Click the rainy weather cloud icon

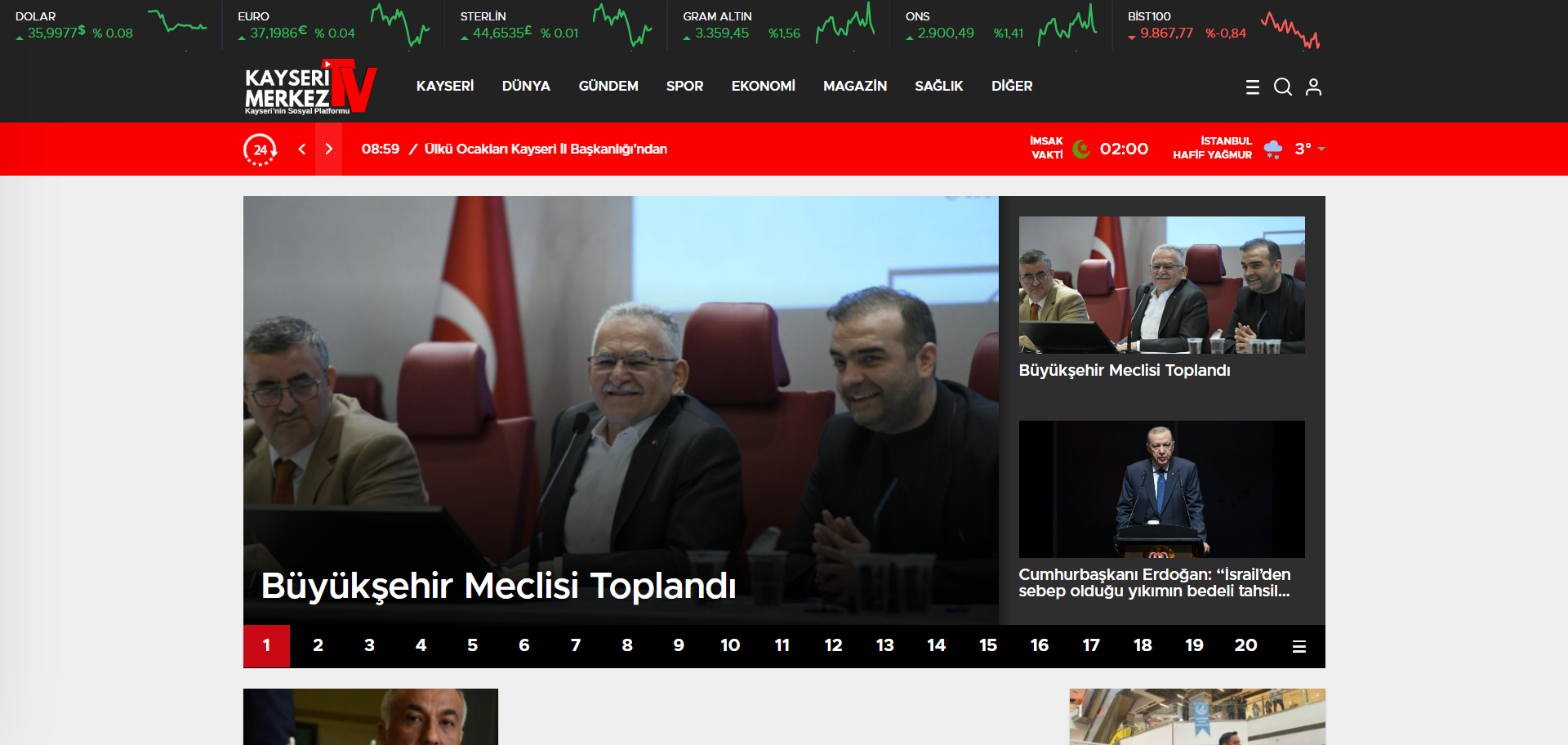click(x=1273, y=149)
